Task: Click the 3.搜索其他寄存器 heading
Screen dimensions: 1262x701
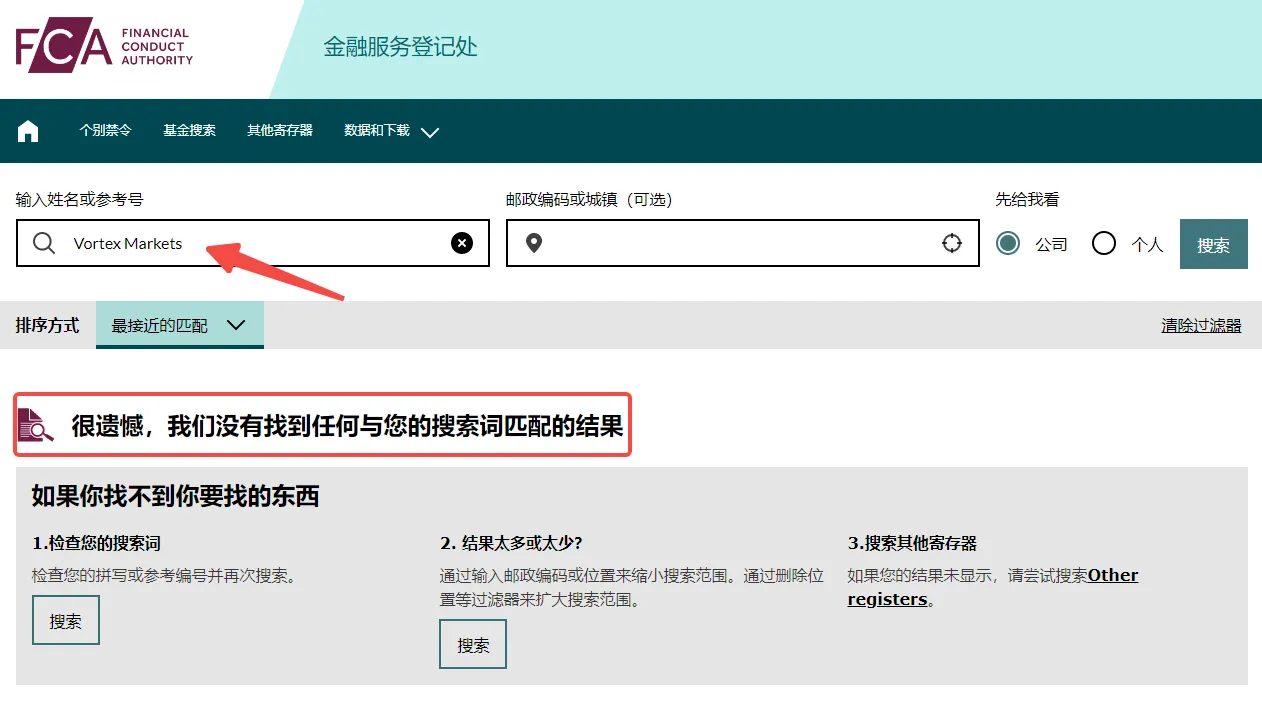Action: coord(912,543)
